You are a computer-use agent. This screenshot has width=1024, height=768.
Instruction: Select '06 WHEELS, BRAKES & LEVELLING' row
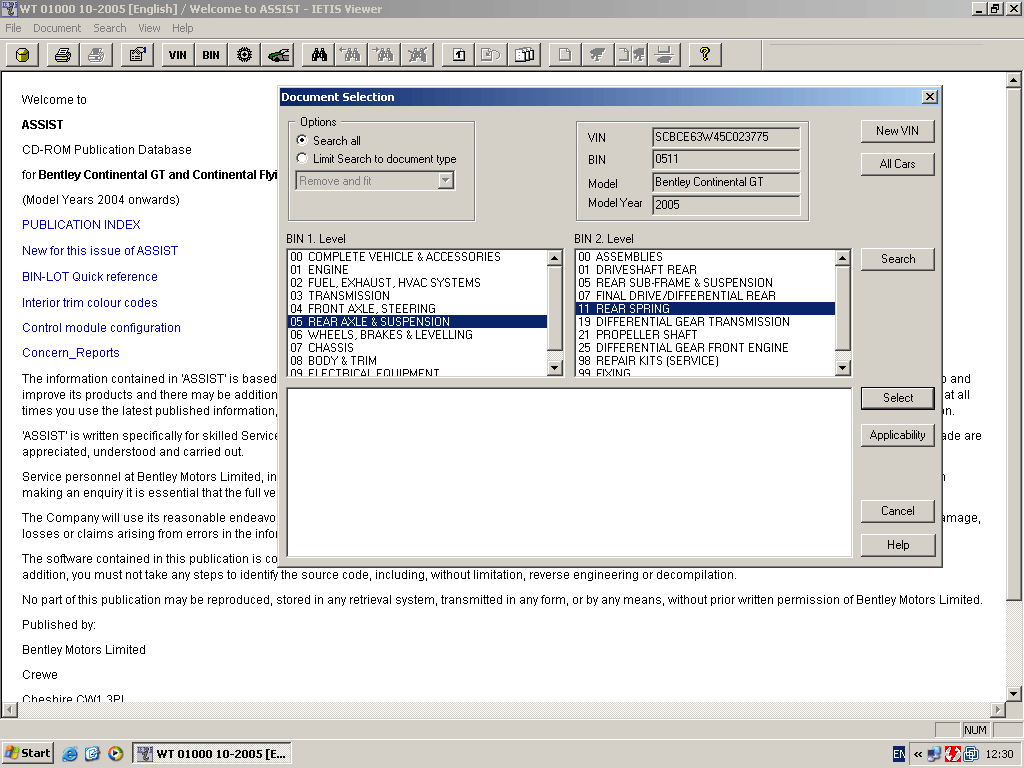click(417, 334)
